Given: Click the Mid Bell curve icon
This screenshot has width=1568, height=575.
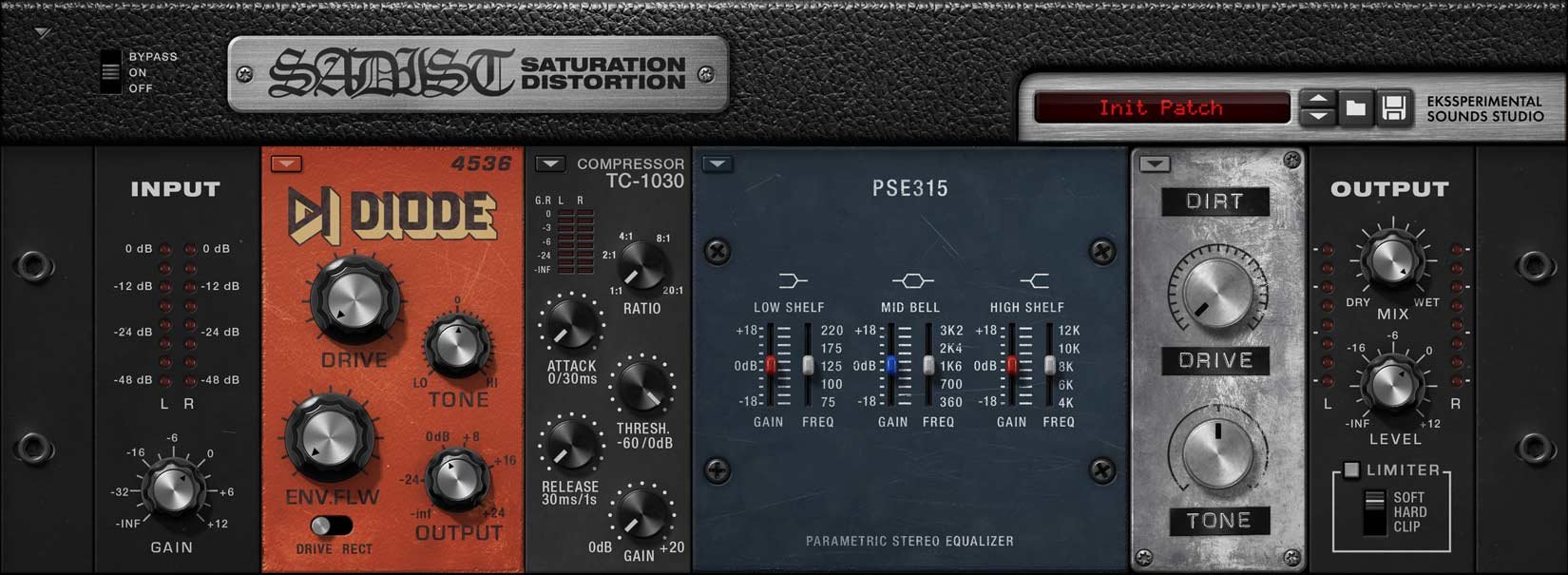Looking at the screenshot, I should click(x=912, y=280).
